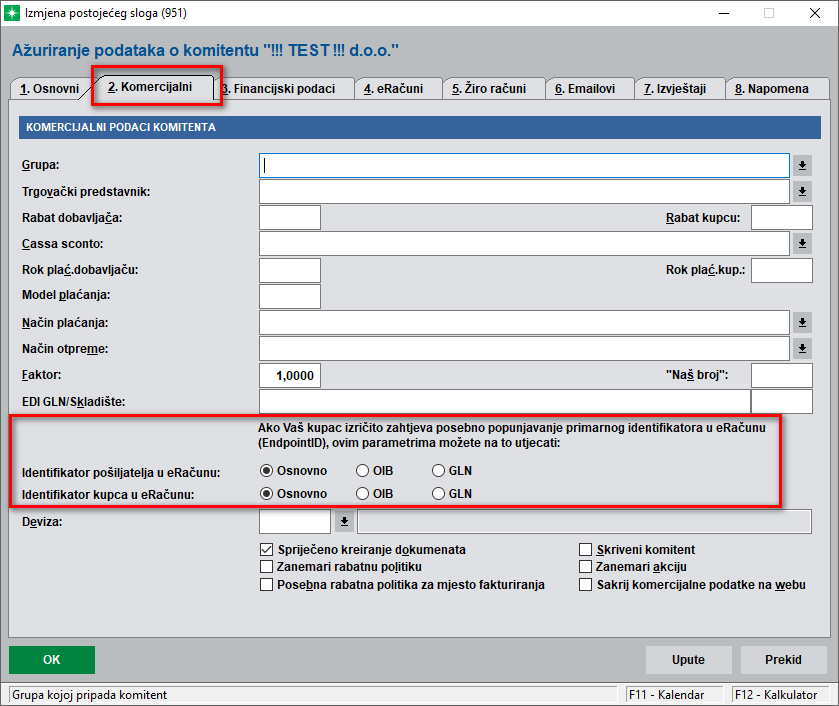
Task: Click into the Faktor input field
Action: point(289,375)
